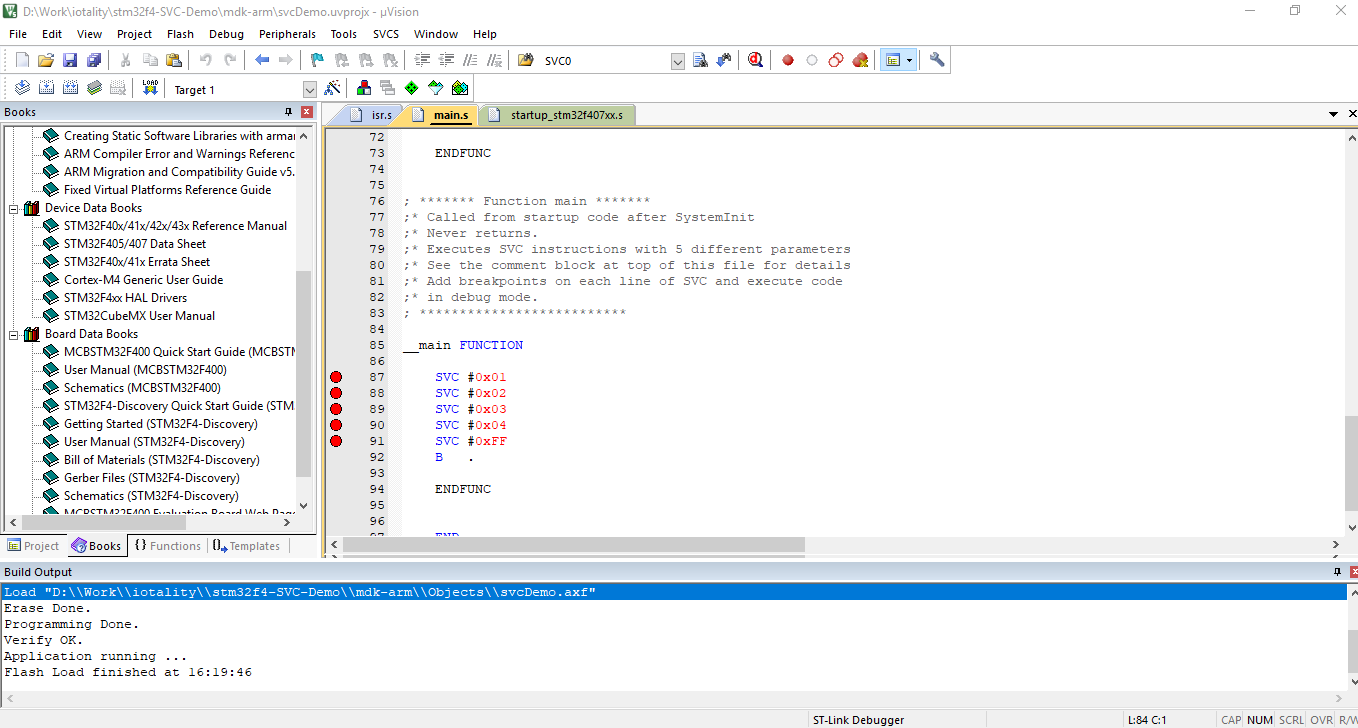The height and width of the screenshot is (728, 1358).
Task: Click the Build target icon
Action: coord(46,88)
